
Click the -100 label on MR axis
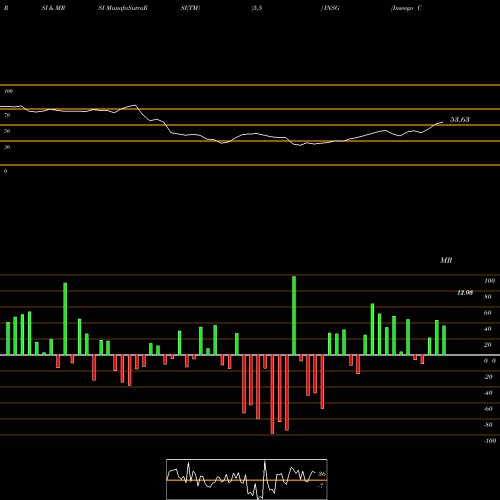[489, 441]
